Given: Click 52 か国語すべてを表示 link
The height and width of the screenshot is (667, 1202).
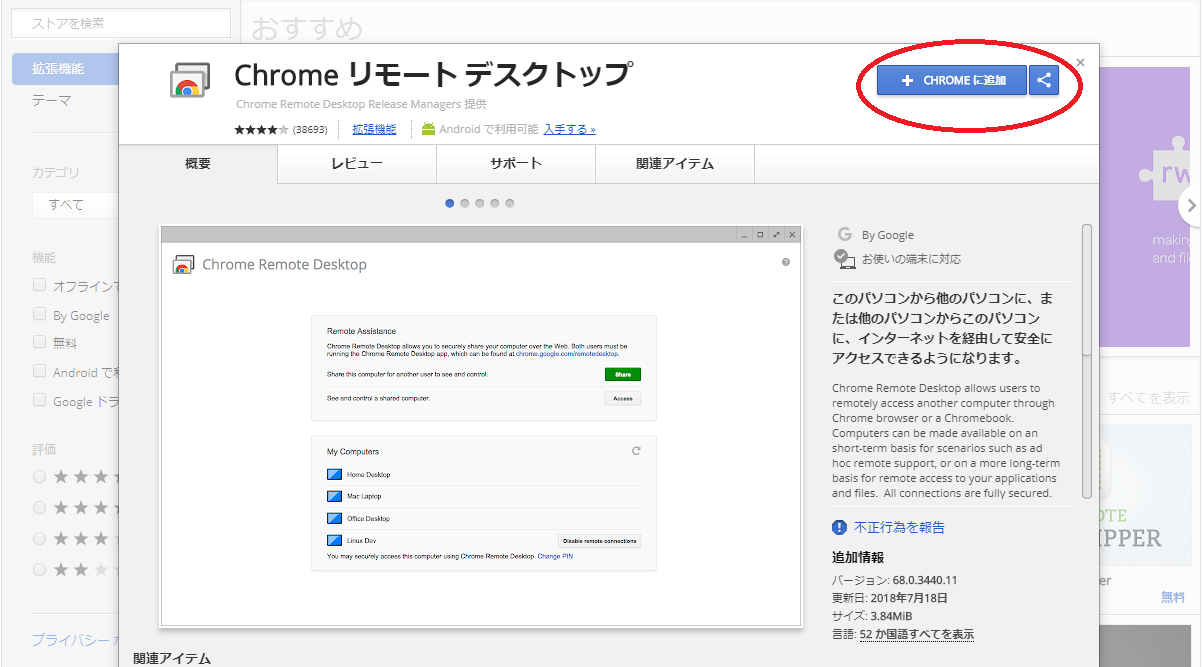Looking at the screenshot, I should (x=916, y=634).
